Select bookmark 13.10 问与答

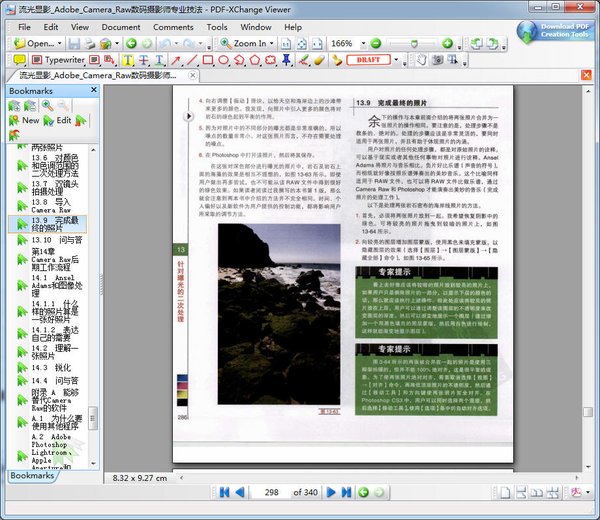[x=55, y=240]
